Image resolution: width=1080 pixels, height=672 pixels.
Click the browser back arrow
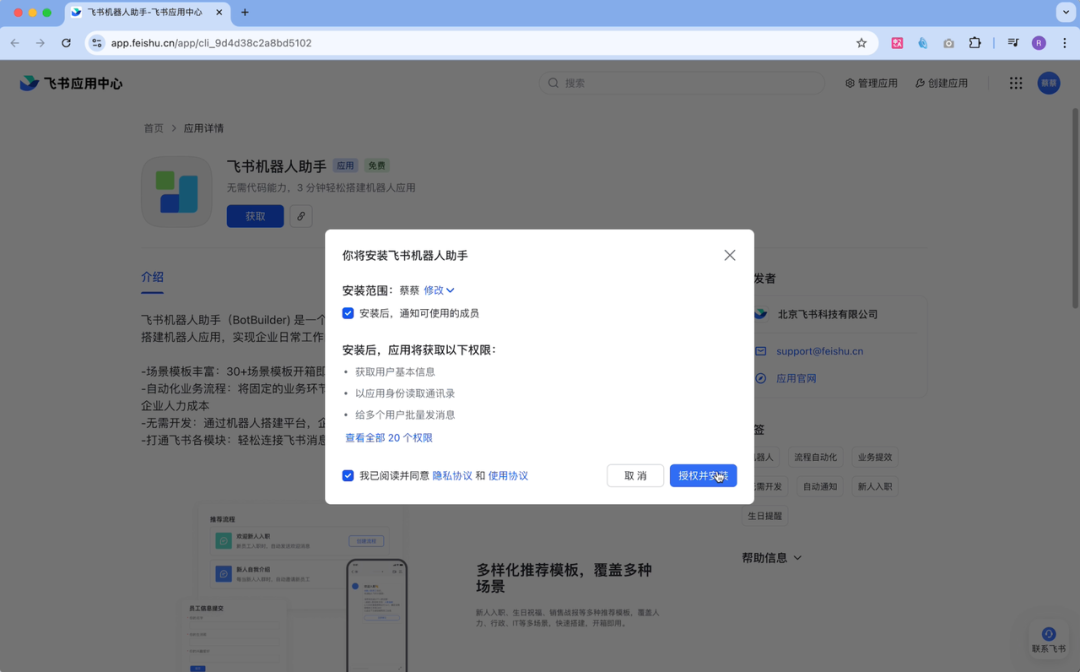click(15, 43)
